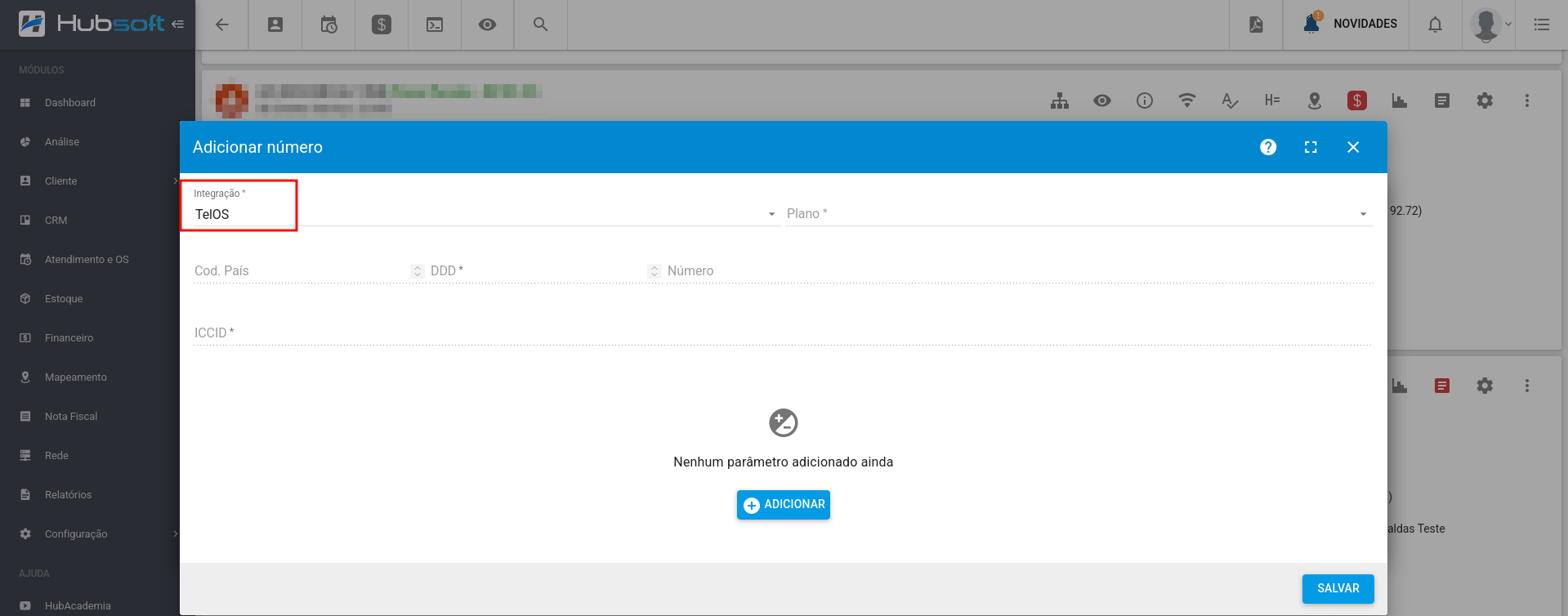Open the Integração dropdown showing TelOS

tap(482, 214)
